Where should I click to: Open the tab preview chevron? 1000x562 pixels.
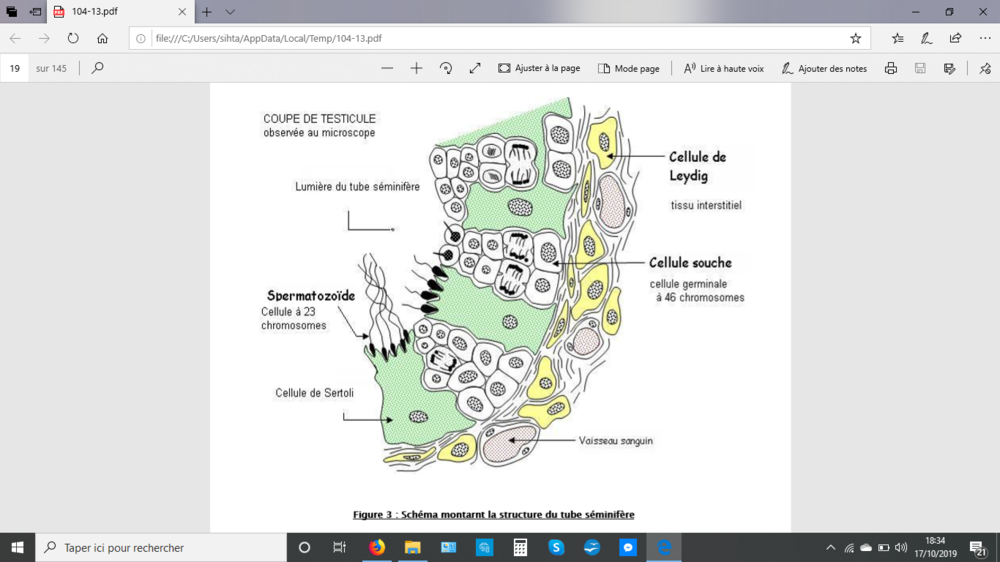click(x=230, y=12)
